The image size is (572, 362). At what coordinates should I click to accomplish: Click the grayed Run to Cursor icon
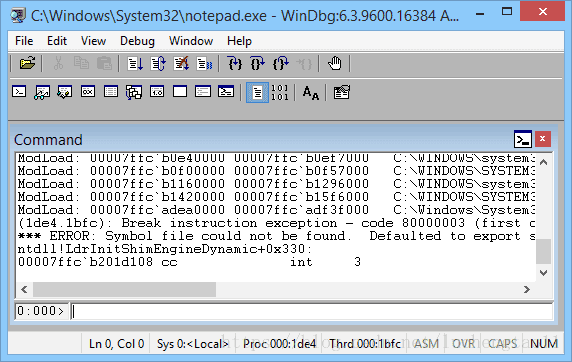304,63
